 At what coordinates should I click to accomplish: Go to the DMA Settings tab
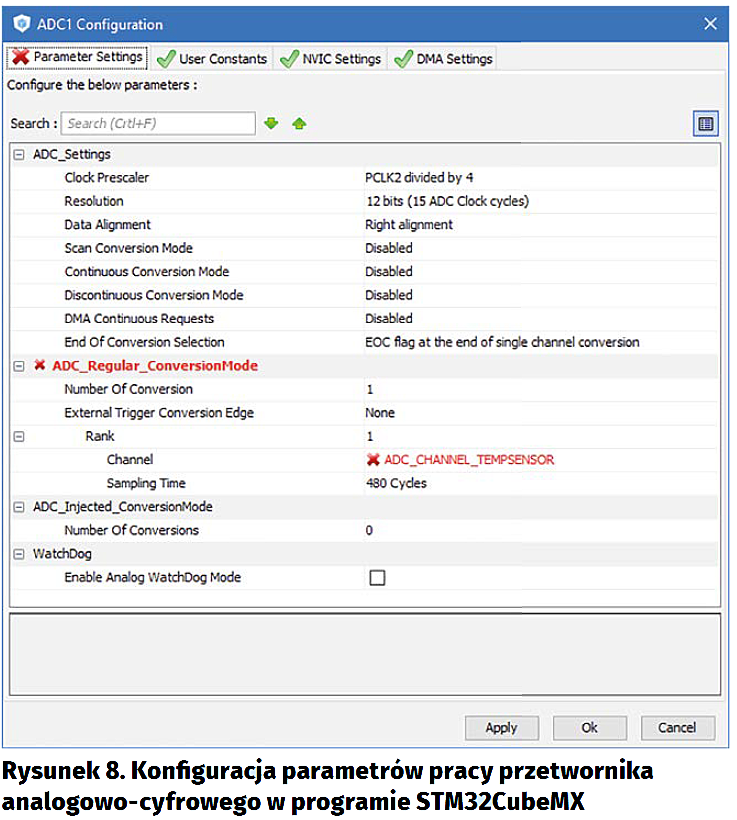point(444,58)
